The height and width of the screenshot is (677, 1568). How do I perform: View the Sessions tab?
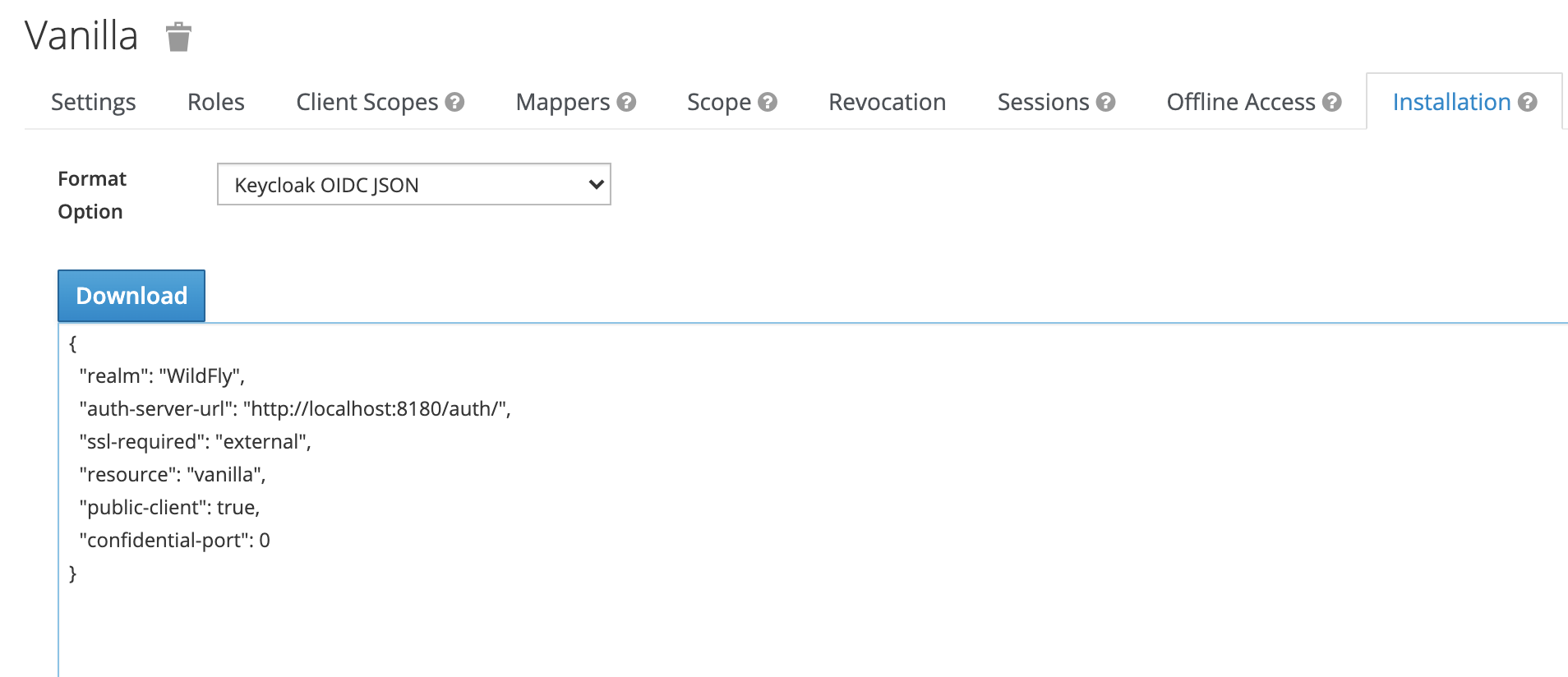1043,102
